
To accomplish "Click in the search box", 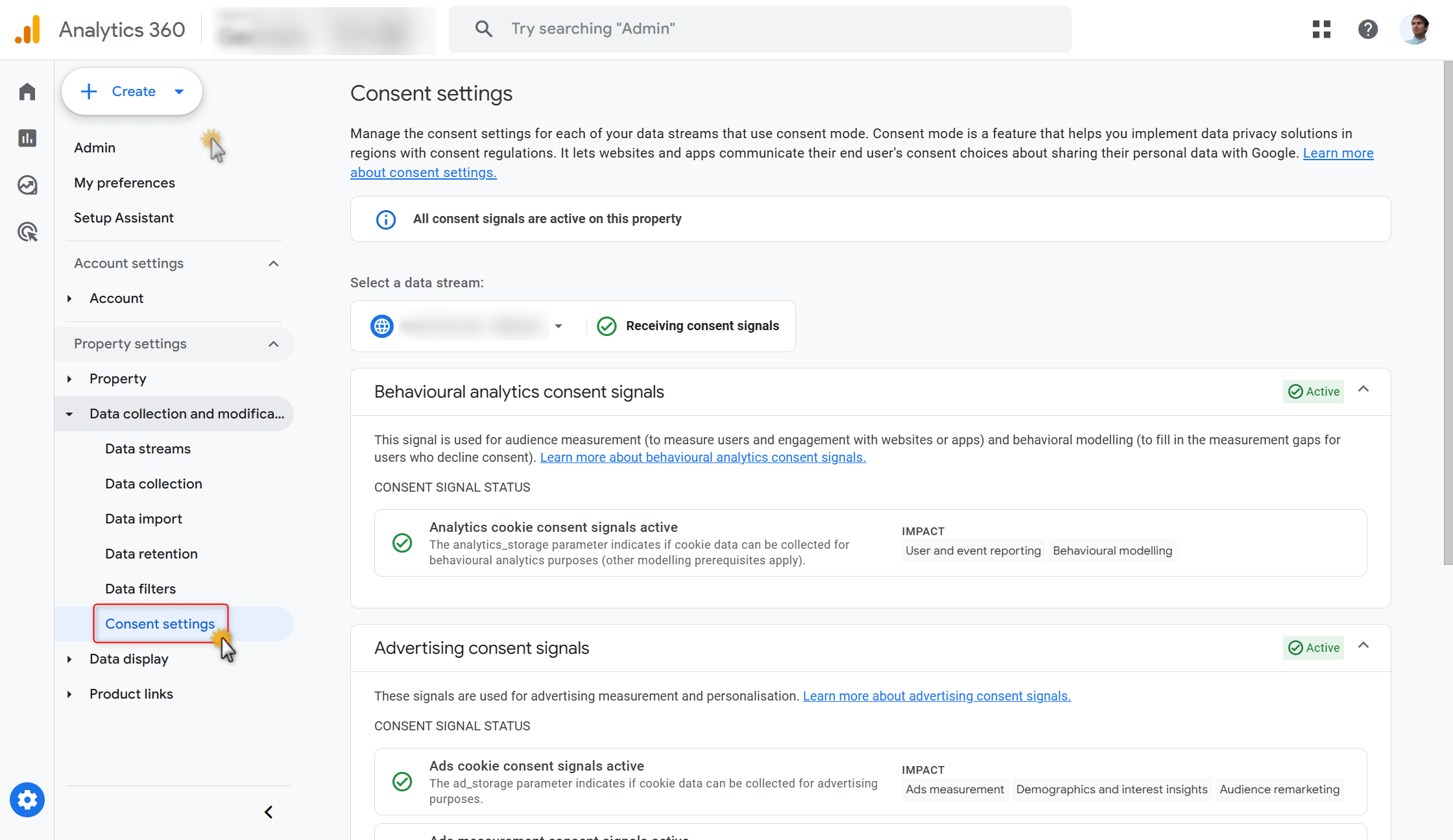I will (x=760, y=29).
